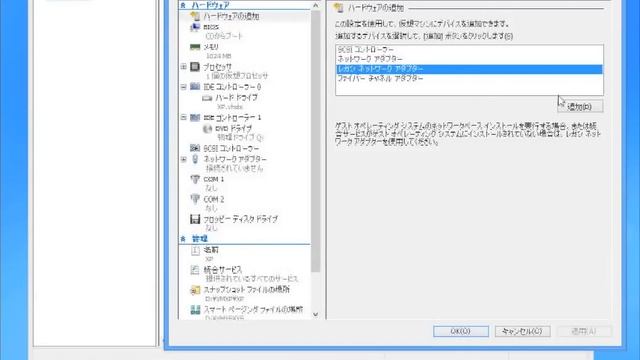Image resolution: width=640 pixels, height=360 pixels.
Task: Click the icon beside the right pane's ハードウェアの追加 heading
Action: point(338,8)
